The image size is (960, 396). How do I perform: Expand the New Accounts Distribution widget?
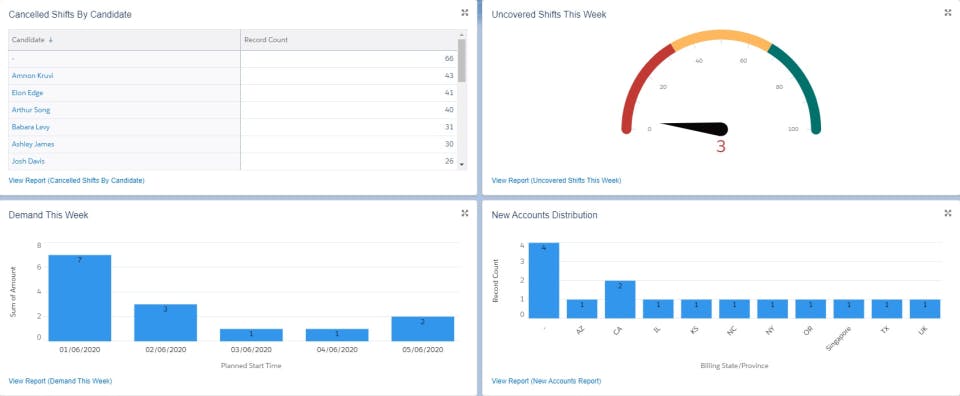pyautogui.click(x=948, y=213)
